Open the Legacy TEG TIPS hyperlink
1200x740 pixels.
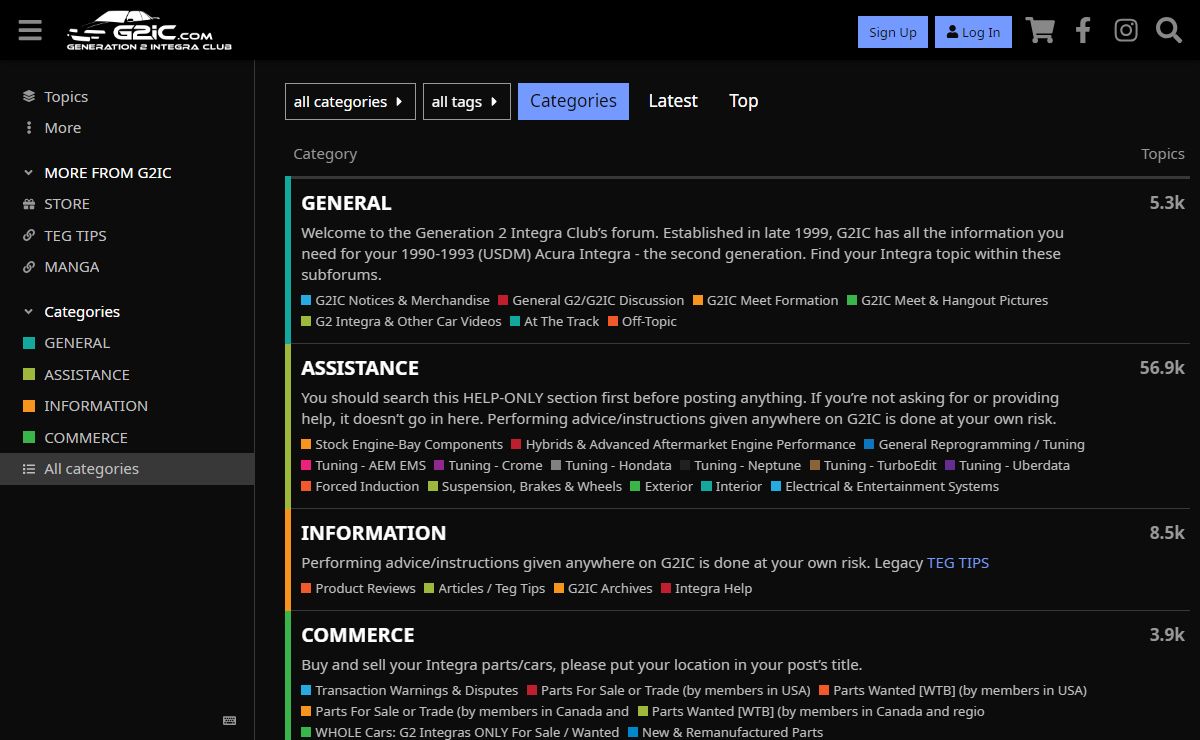(x=958, y=563)
